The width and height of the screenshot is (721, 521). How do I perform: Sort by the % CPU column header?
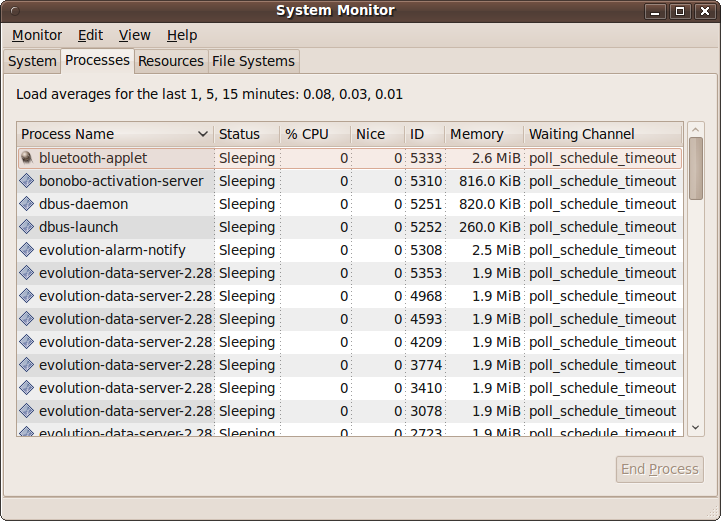point(315,134)
